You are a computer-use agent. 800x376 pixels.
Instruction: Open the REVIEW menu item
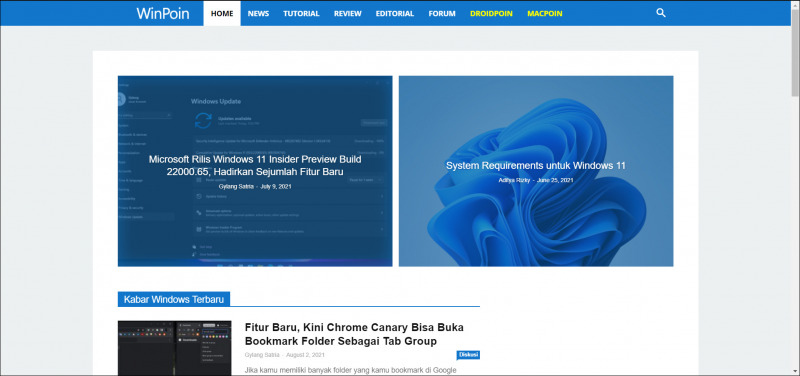[347, 14]
